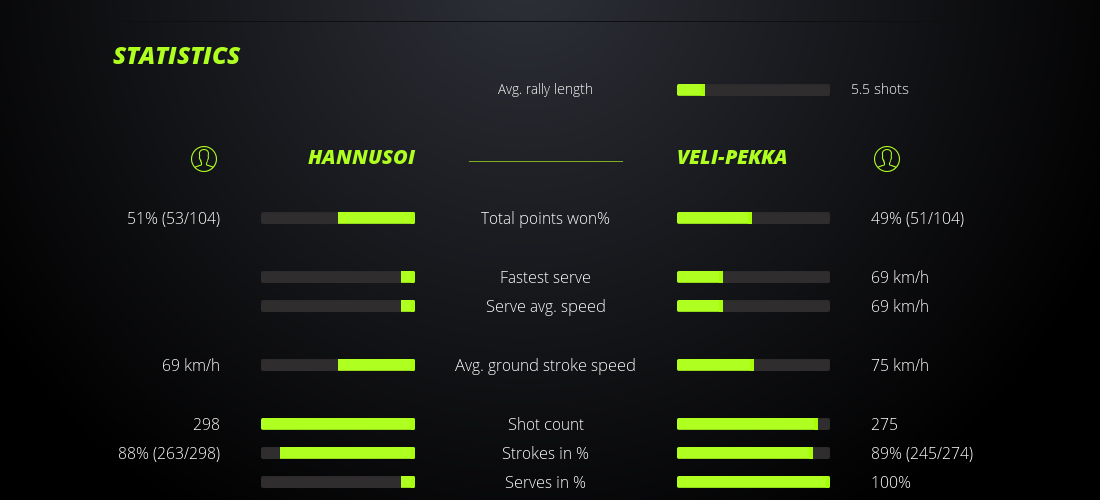This screenshot has height=500, width=1100.
Task: Open the HANNUSOI player name
Action: coord(361,158)
